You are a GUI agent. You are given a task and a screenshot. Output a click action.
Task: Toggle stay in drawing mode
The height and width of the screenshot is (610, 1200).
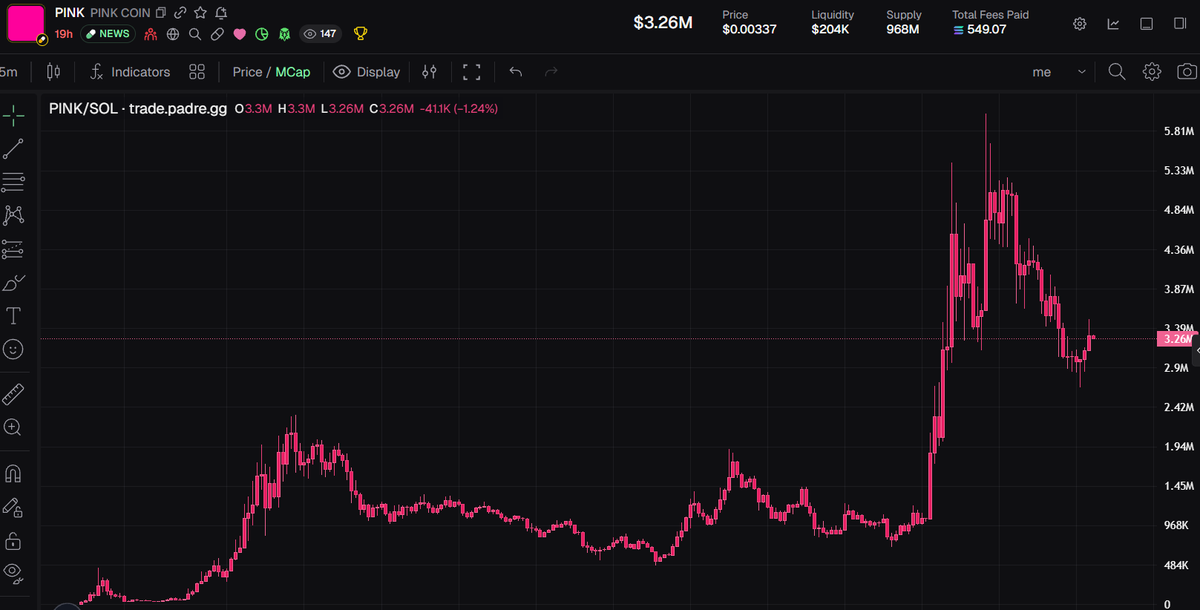point(14,507)
